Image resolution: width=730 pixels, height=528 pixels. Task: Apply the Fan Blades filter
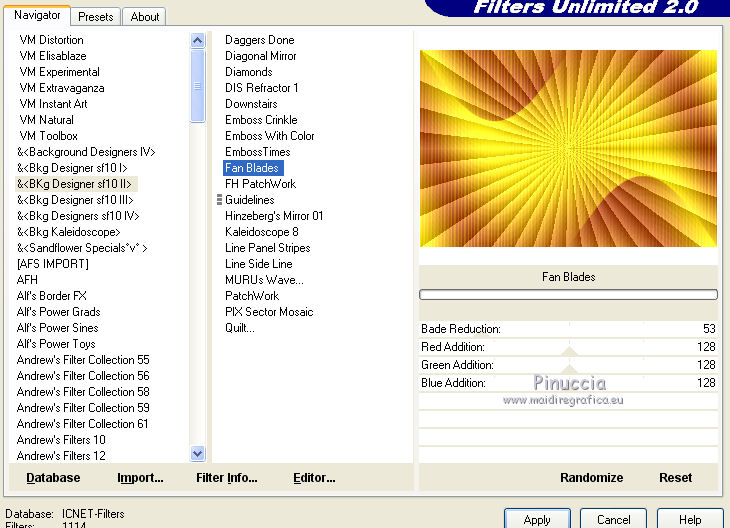tap(537, 519)
